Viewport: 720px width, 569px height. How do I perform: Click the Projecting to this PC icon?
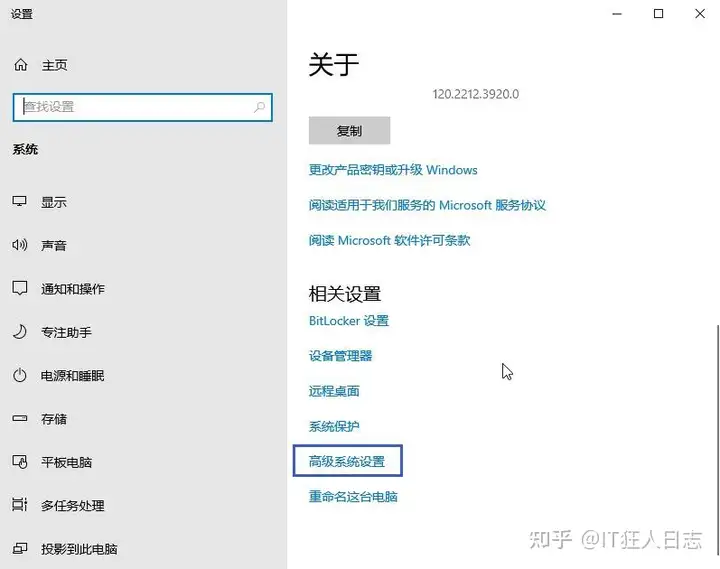[20, 548]
